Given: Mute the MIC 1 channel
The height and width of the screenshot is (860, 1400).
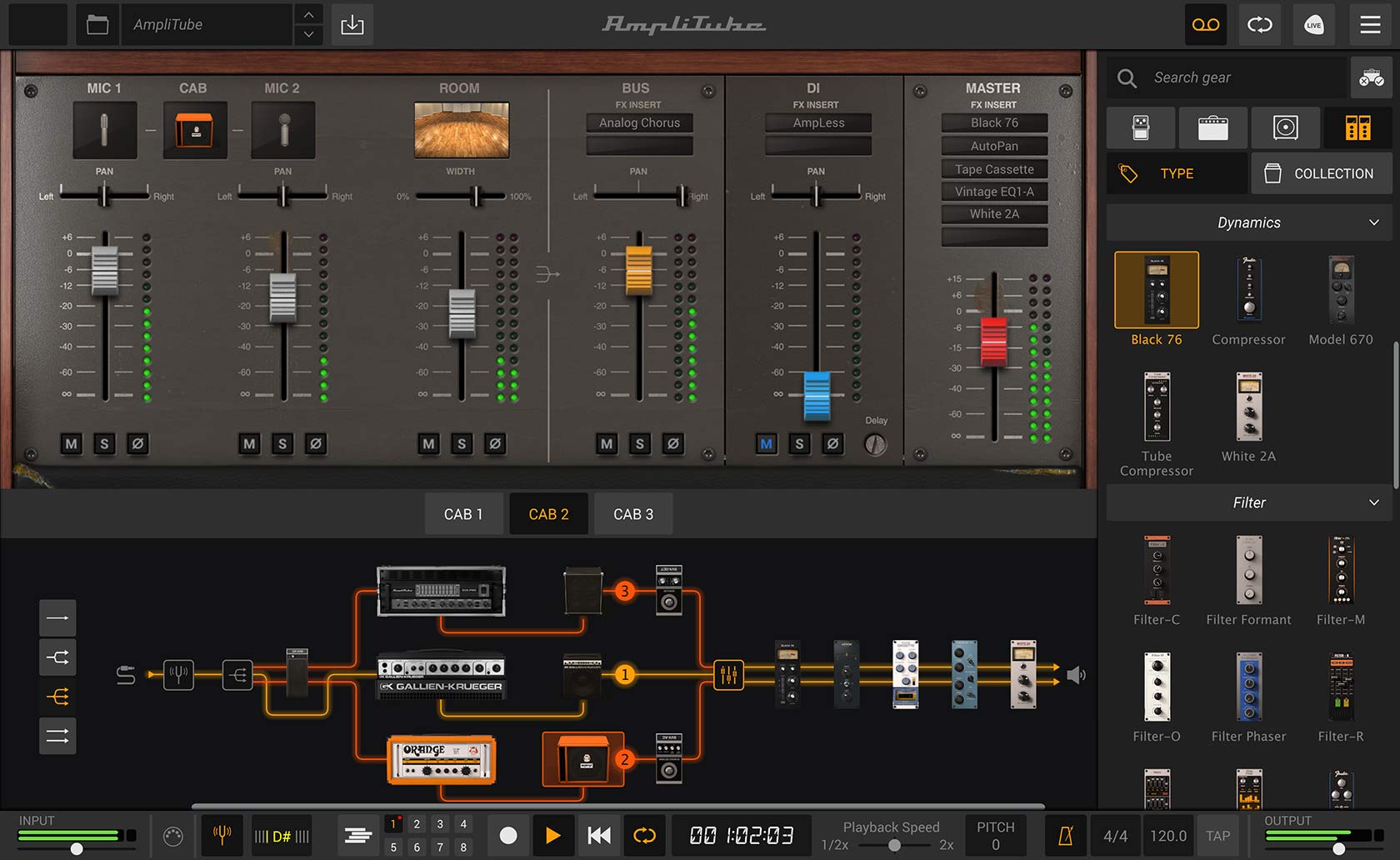Looking at the screenshot, I should click(71, 444).
